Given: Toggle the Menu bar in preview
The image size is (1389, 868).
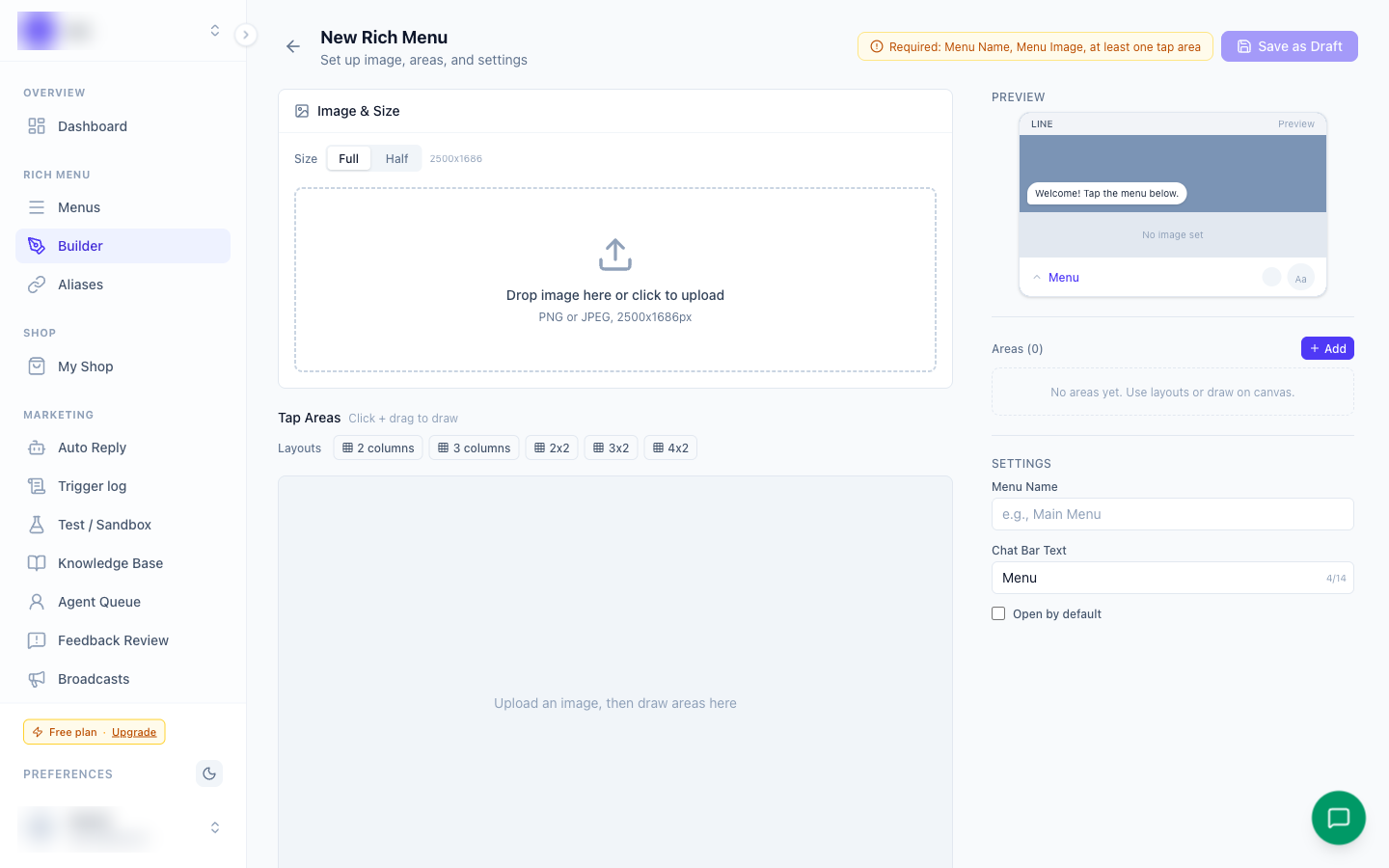Looking at the screenshot, I should (1055, 278).
